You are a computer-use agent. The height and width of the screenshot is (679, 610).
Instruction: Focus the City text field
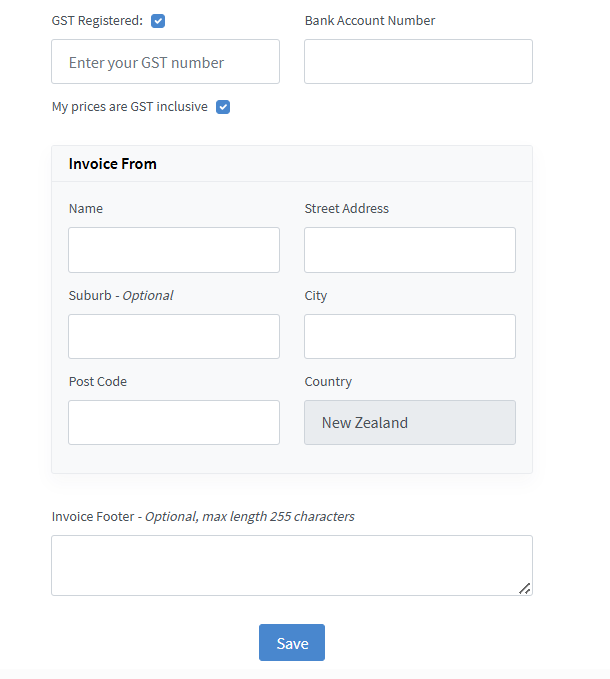[x=410, y=337]
